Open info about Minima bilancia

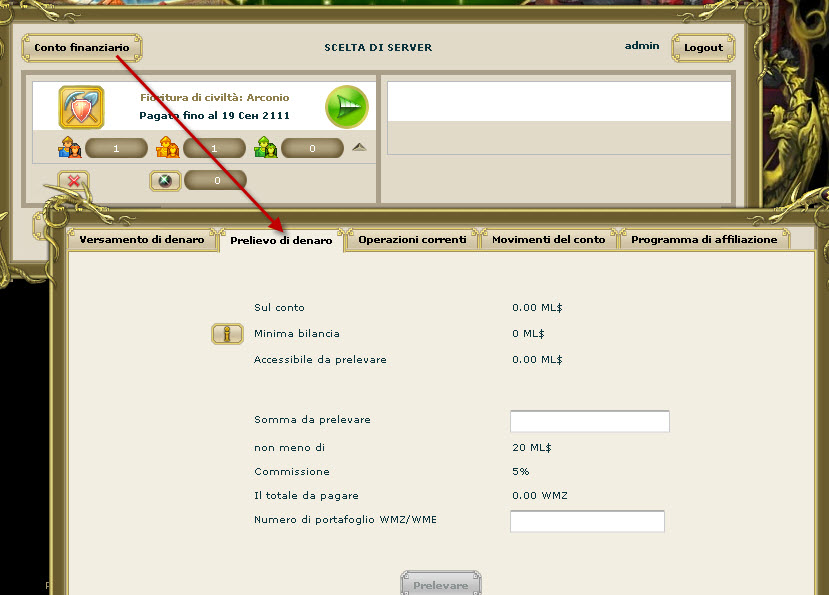click(x=227, y=334)
